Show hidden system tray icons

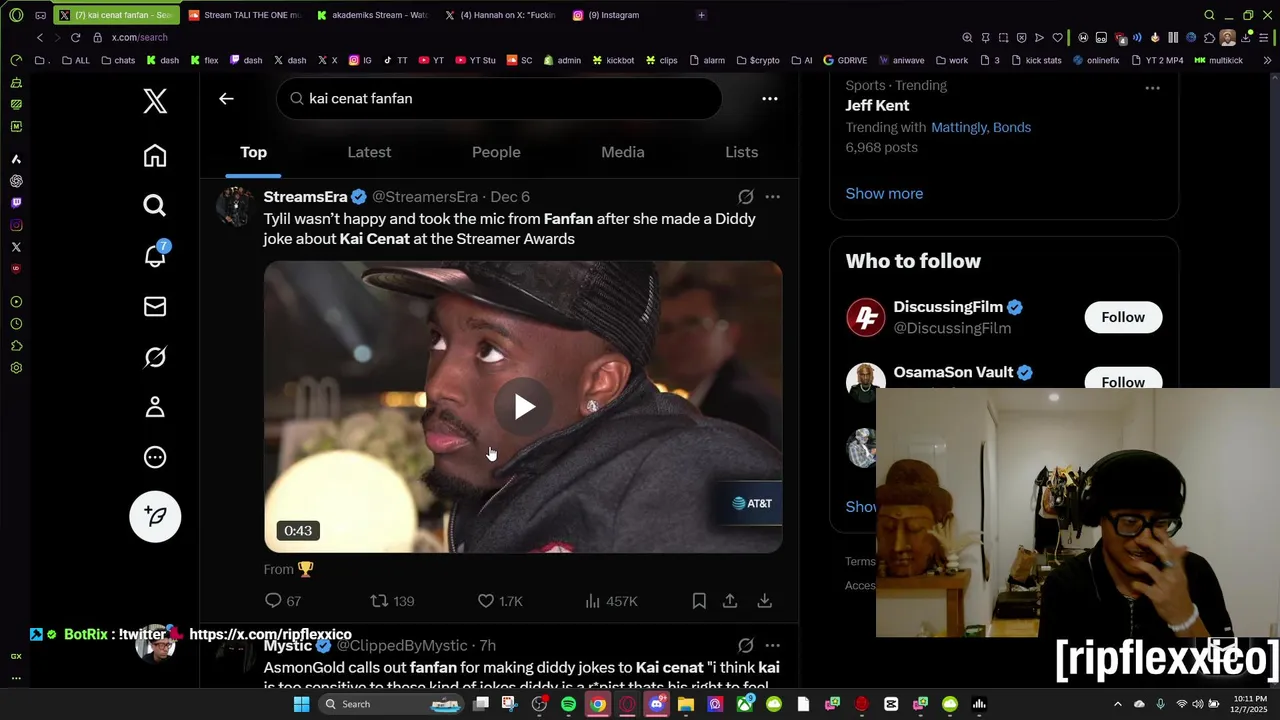tap(1117, 704)
